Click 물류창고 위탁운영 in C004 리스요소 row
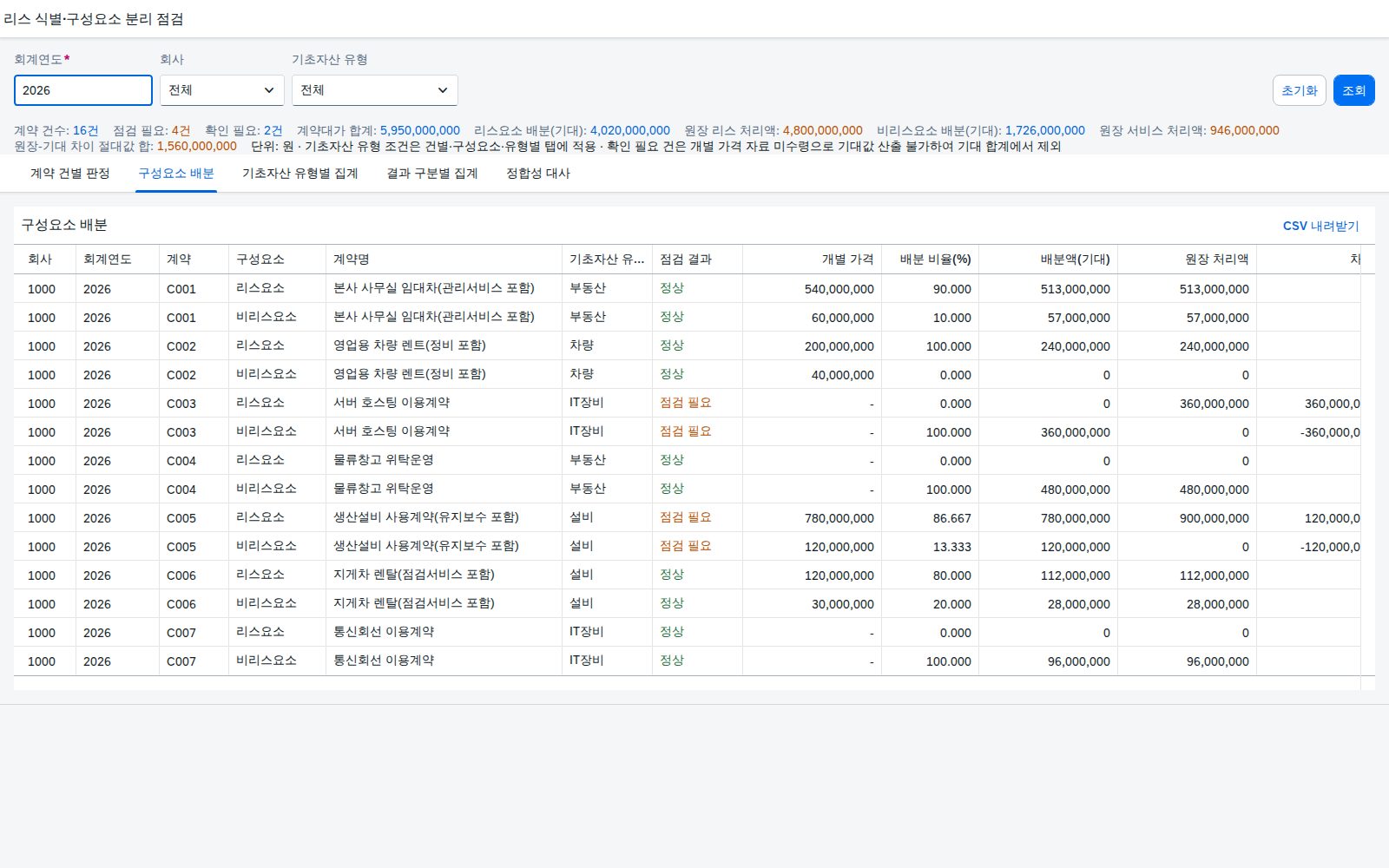 [384, 460]
